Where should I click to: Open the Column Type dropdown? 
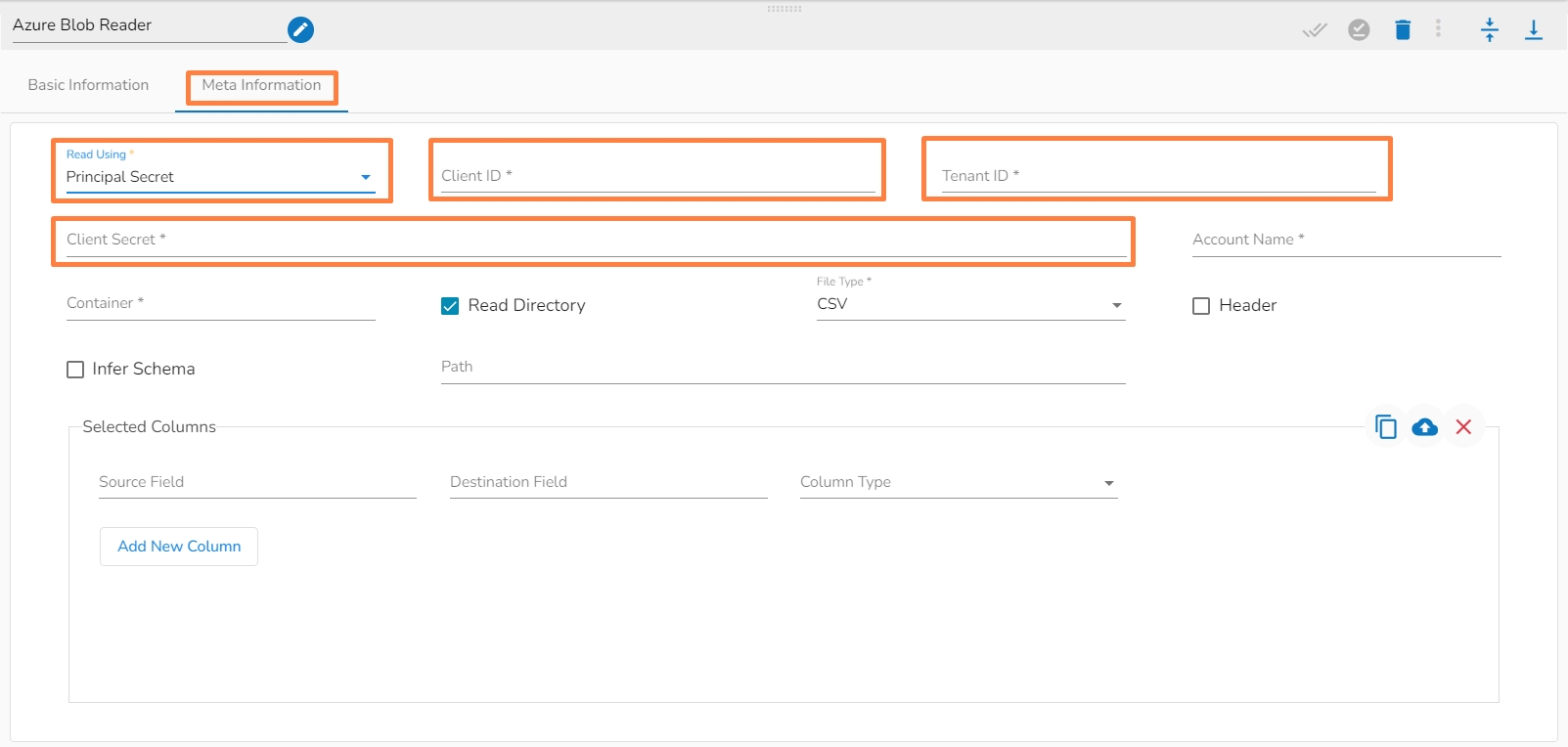click(x=958, y=483)
